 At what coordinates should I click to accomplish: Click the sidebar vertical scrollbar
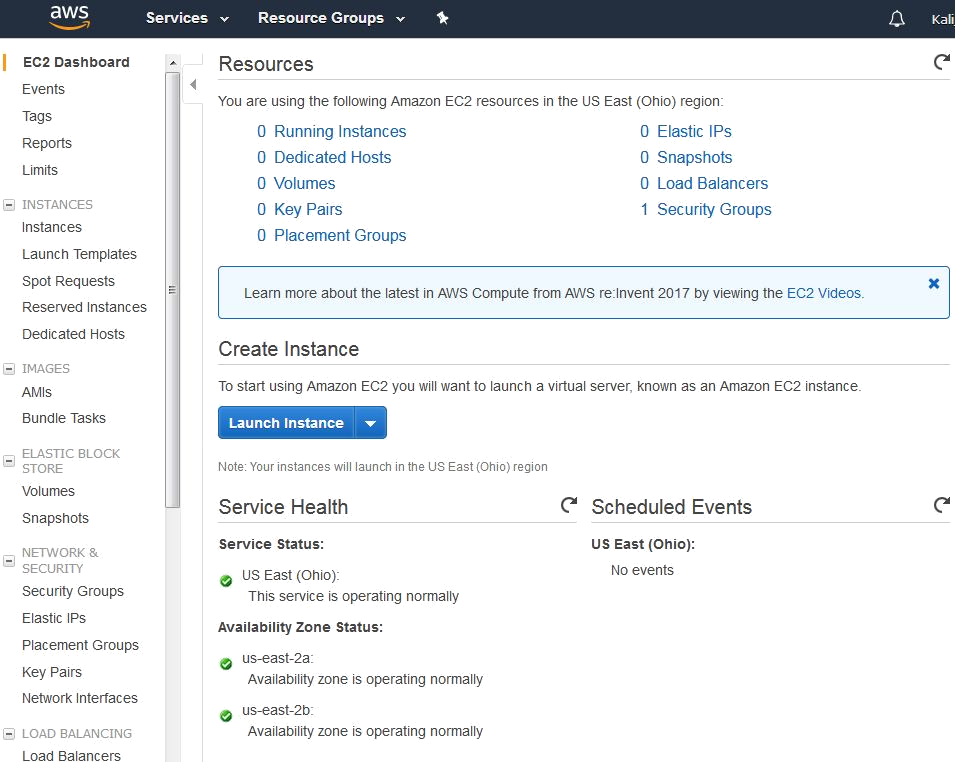(x=172, y=290)
